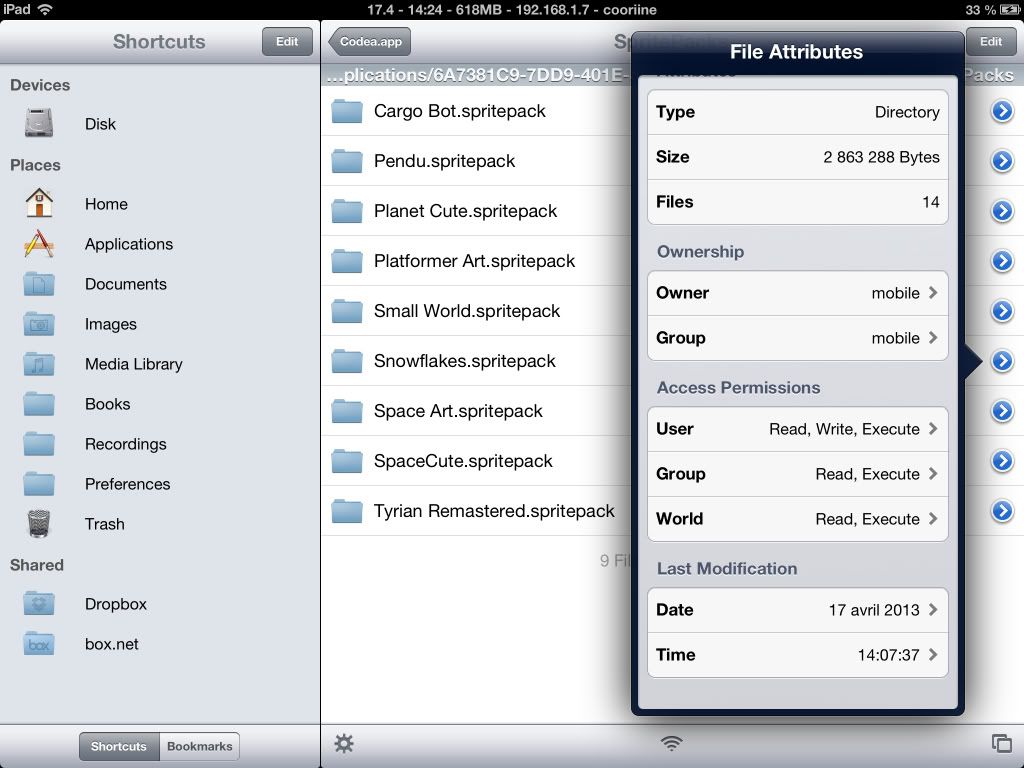The height and width of the screenshot is (768, 1024).
Task: Open the Books folder shortcut
Action: coord(160,404)
